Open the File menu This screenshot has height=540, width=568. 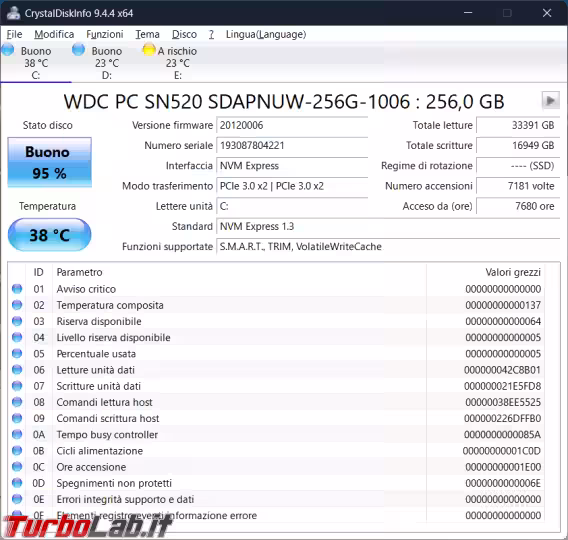coord(14,34)
